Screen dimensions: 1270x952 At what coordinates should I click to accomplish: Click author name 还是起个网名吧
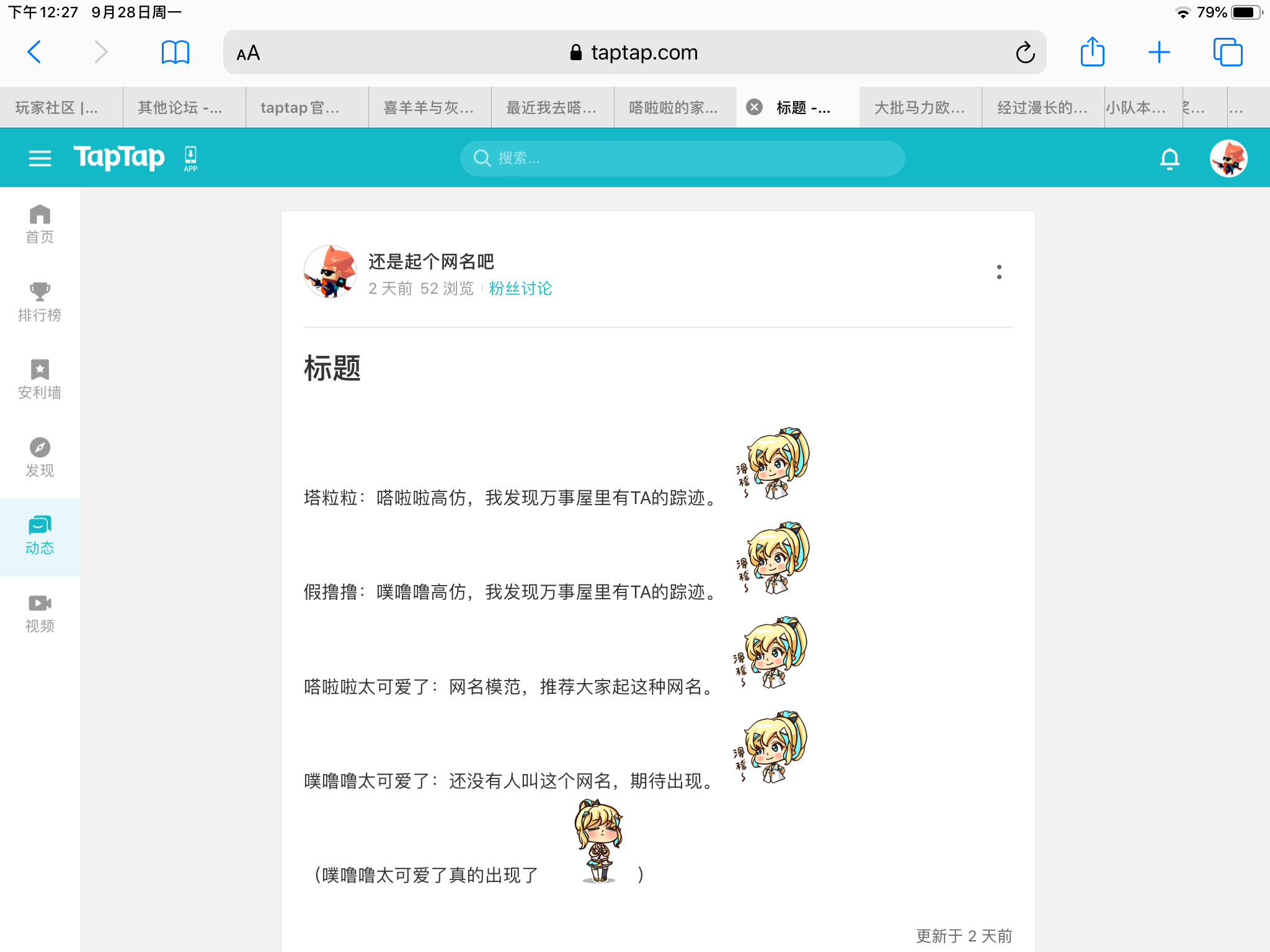(431, 262)
